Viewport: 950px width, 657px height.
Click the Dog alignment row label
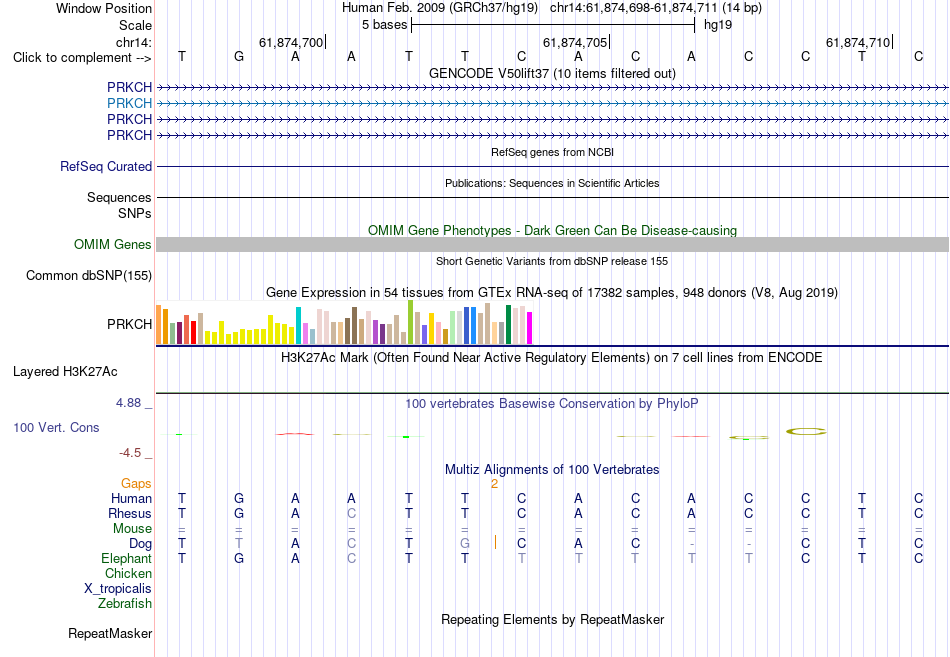[x=140, y=544]
